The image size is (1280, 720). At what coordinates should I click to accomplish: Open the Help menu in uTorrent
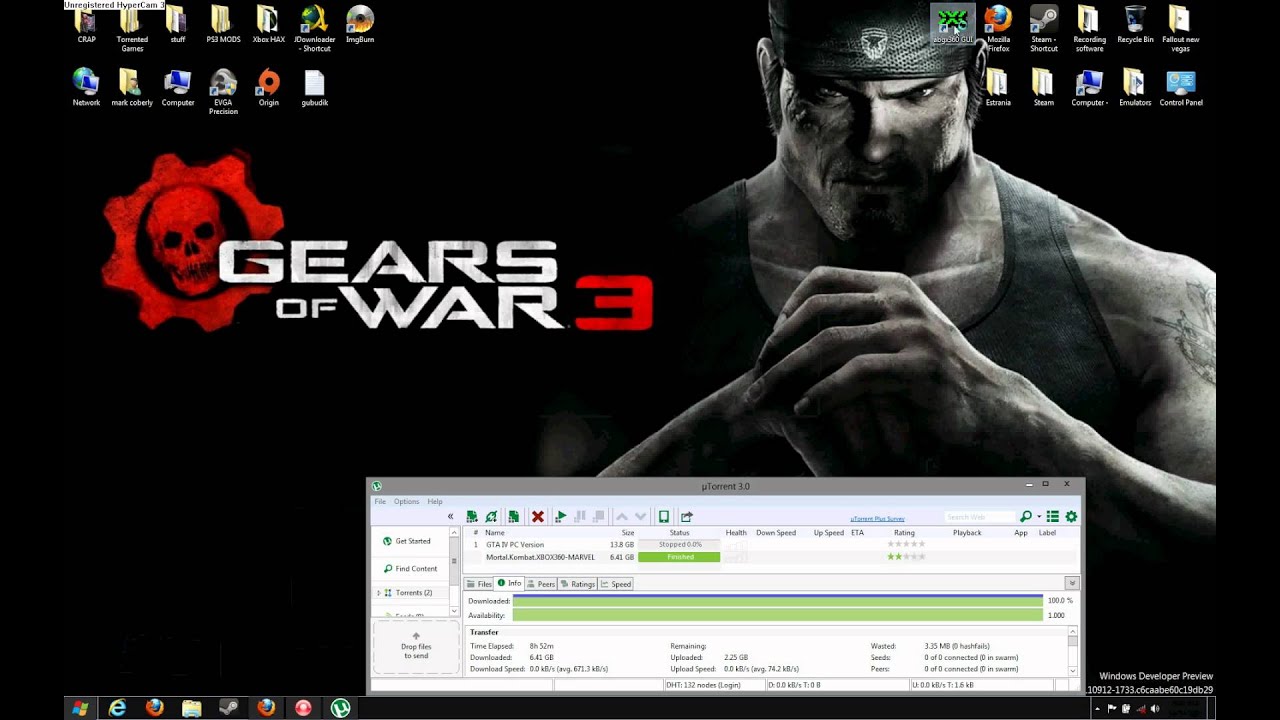435,502
